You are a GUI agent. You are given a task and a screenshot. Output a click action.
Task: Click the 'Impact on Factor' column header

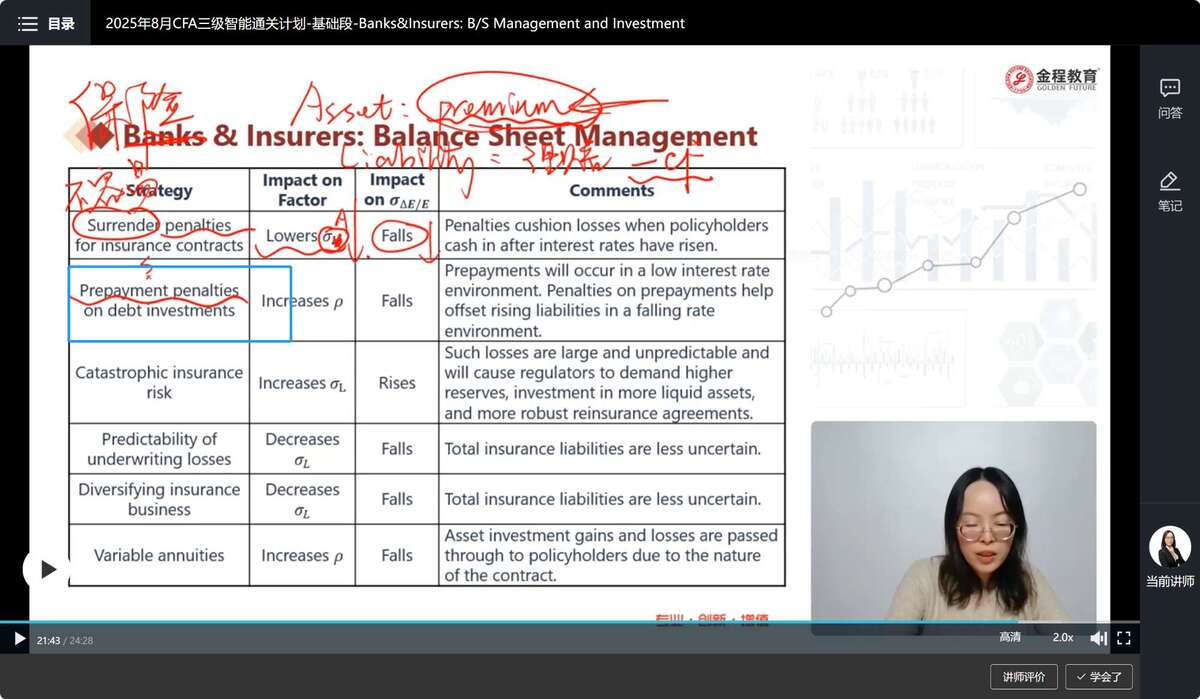(302, 190)
